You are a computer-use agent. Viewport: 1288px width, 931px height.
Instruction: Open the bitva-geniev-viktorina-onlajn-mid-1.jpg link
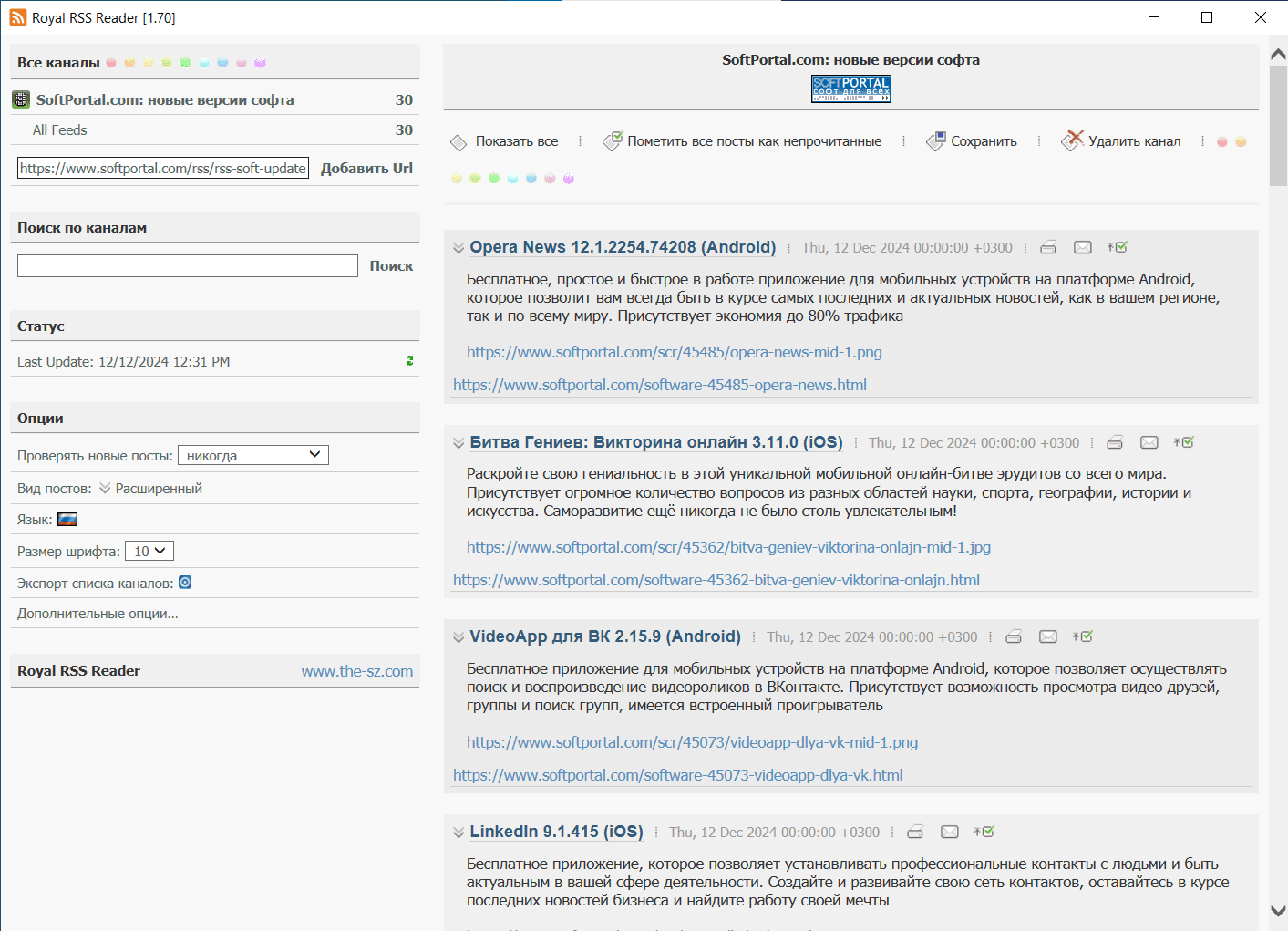click(729, 547)
